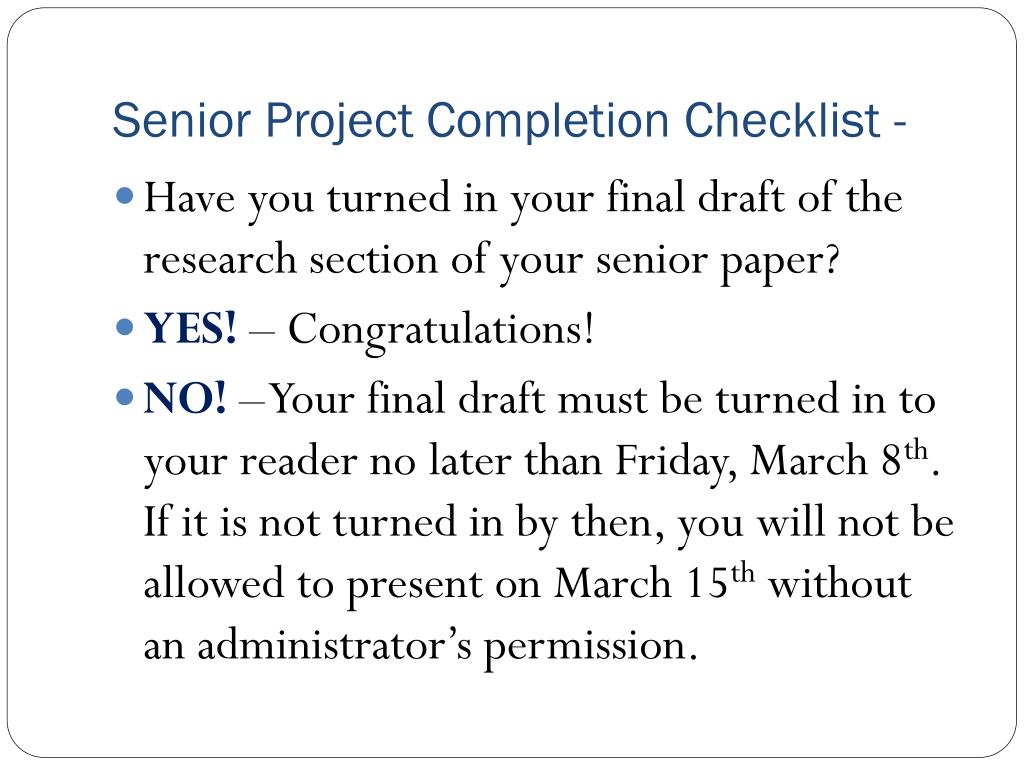Click the bullet before 'Have you turned'

124,196
